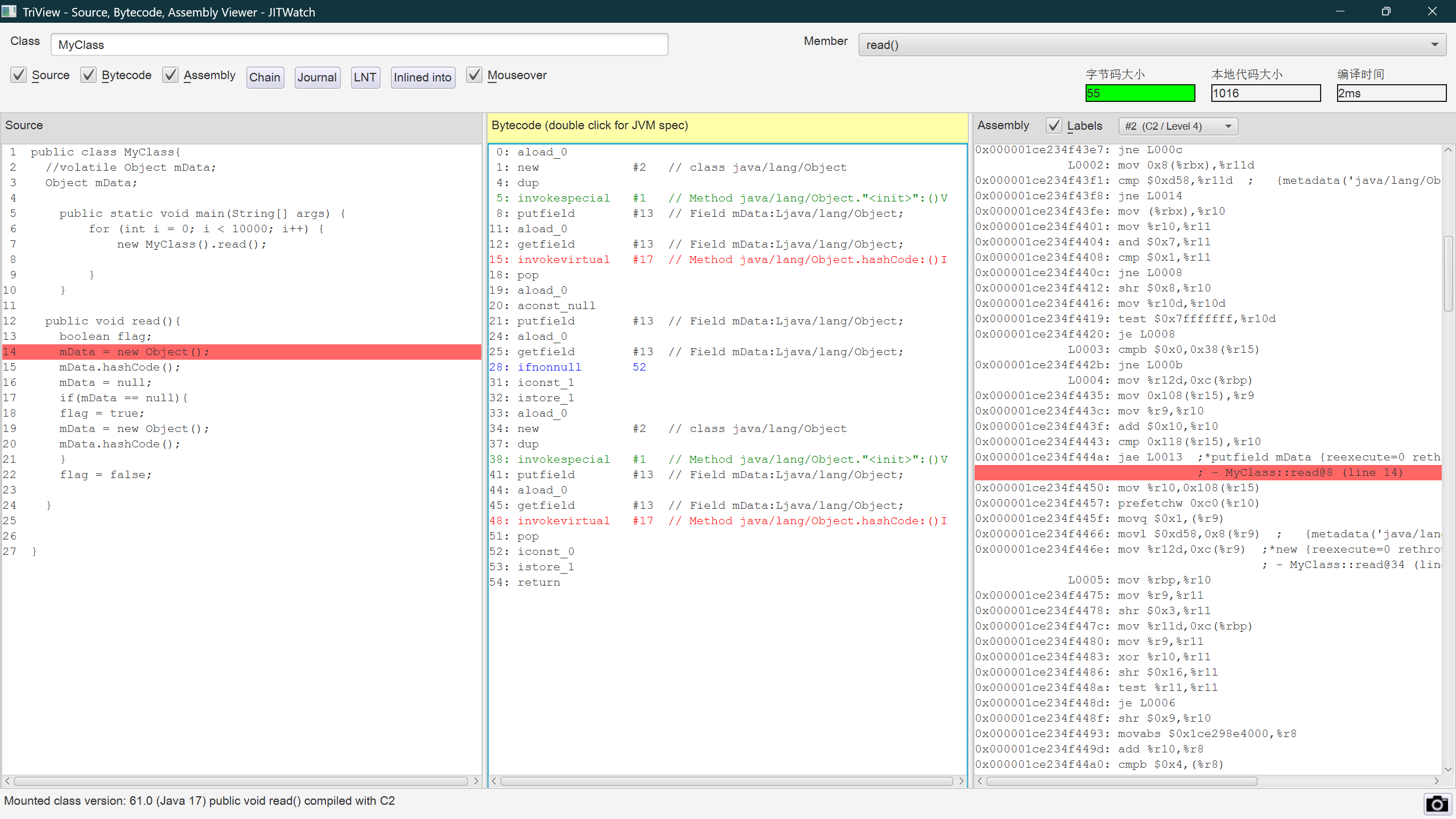Select highlighted source line 14
Image resolution: width=1456 pixels, height=819 pixels.
[242, 352]
